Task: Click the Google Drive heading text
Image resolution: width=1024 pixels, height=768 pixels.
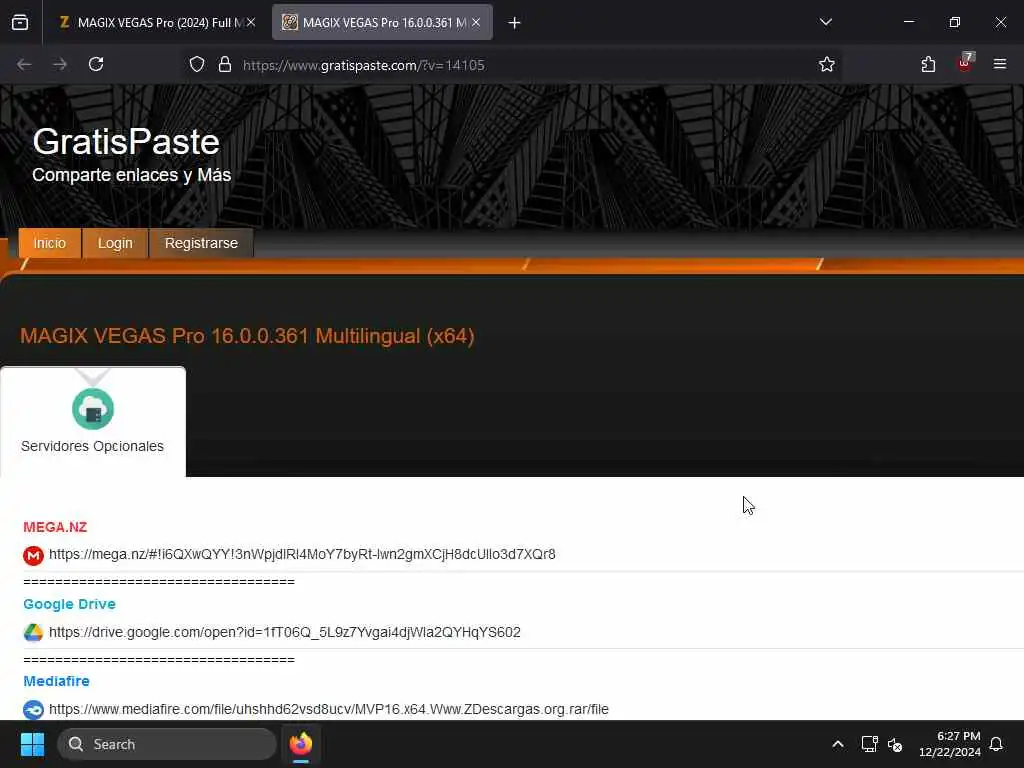Action: point(69,604)
